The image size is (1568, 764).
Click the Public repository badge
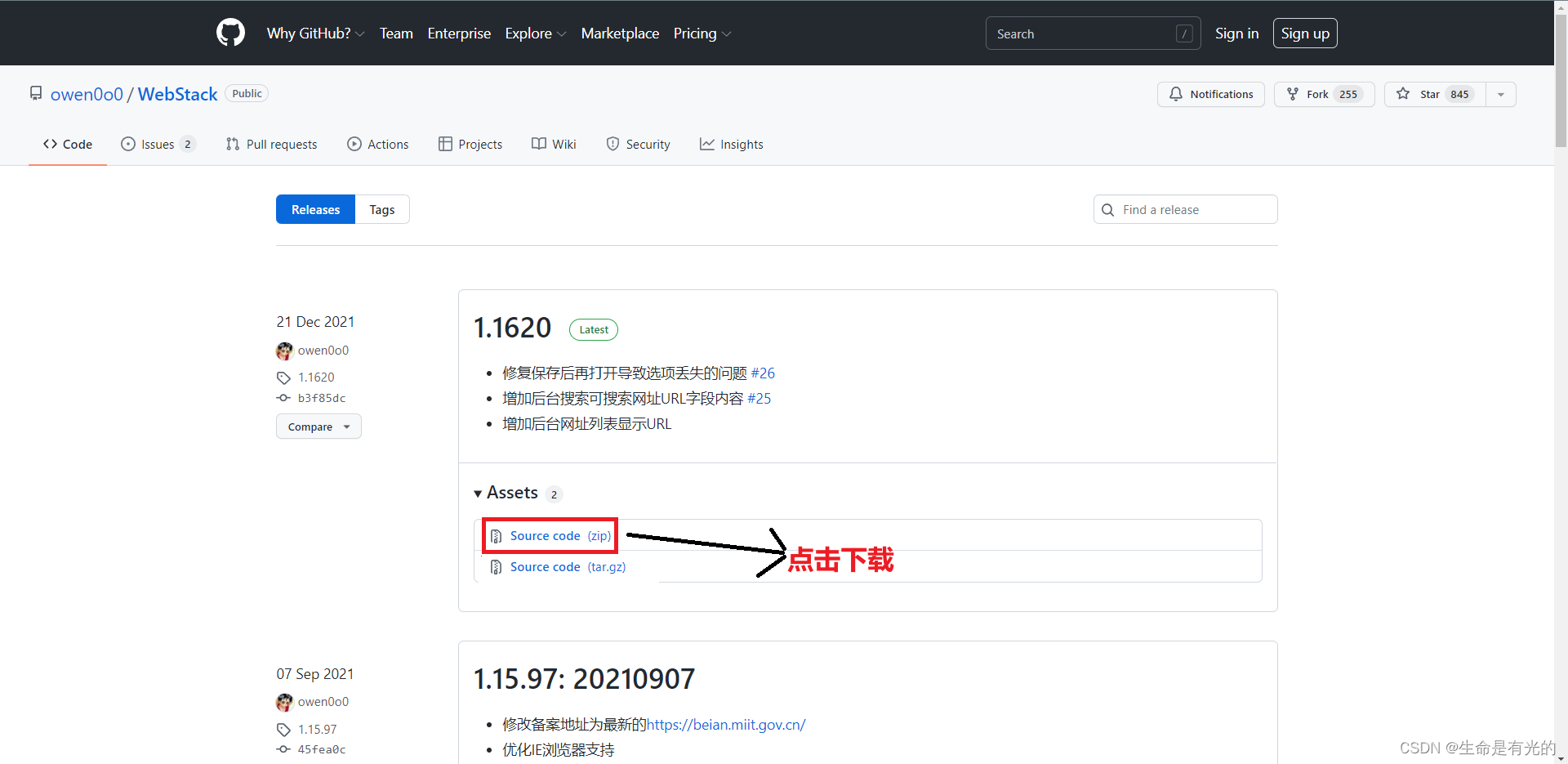point(247,93)
